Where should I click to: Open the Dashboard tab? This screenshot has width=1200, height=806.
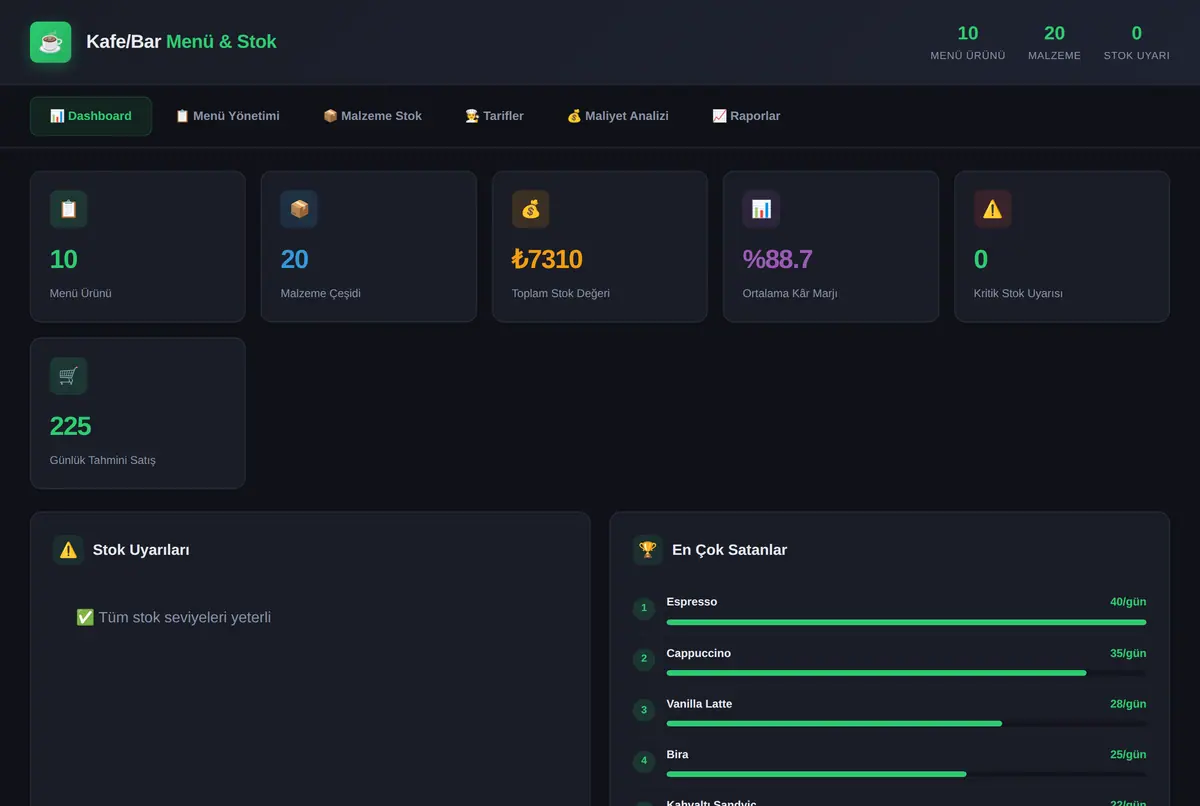[x=91, y=116]
